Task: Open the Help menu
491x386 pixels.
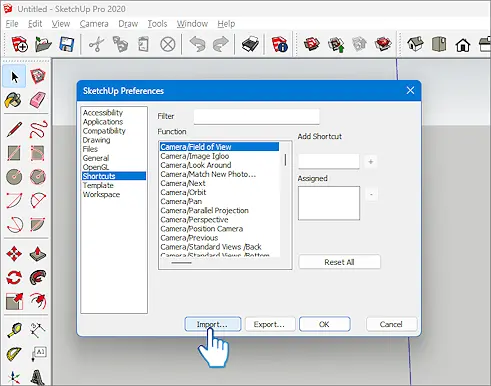Action: point(226,24)
